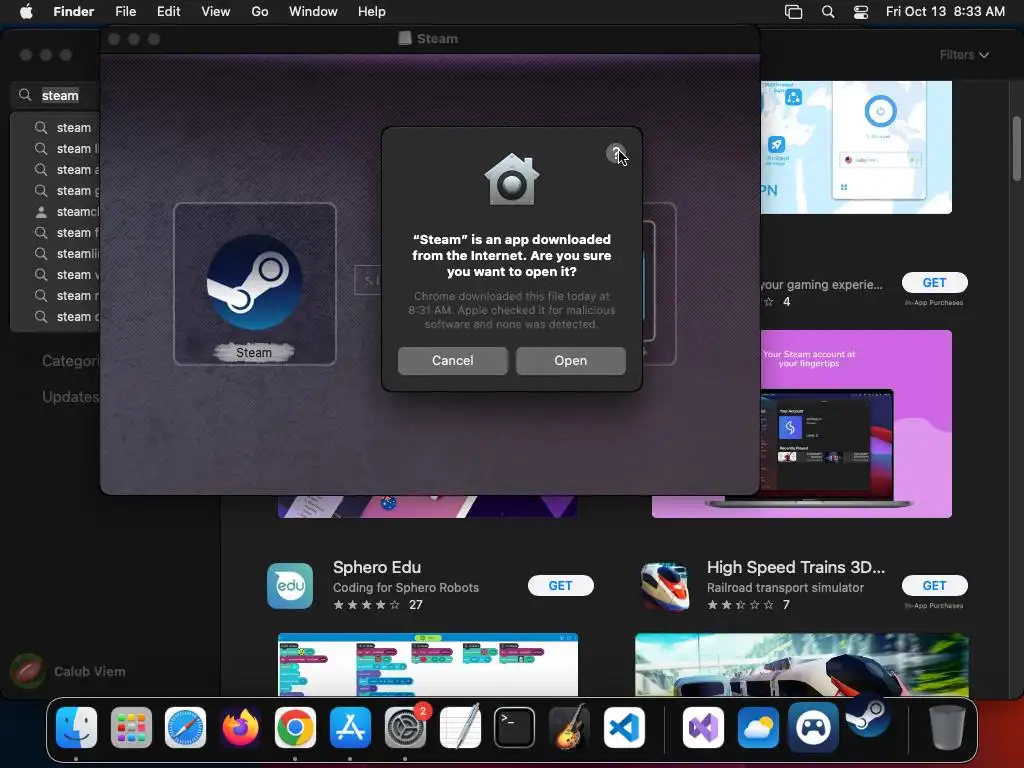Show date and time in menu bar

945,11
